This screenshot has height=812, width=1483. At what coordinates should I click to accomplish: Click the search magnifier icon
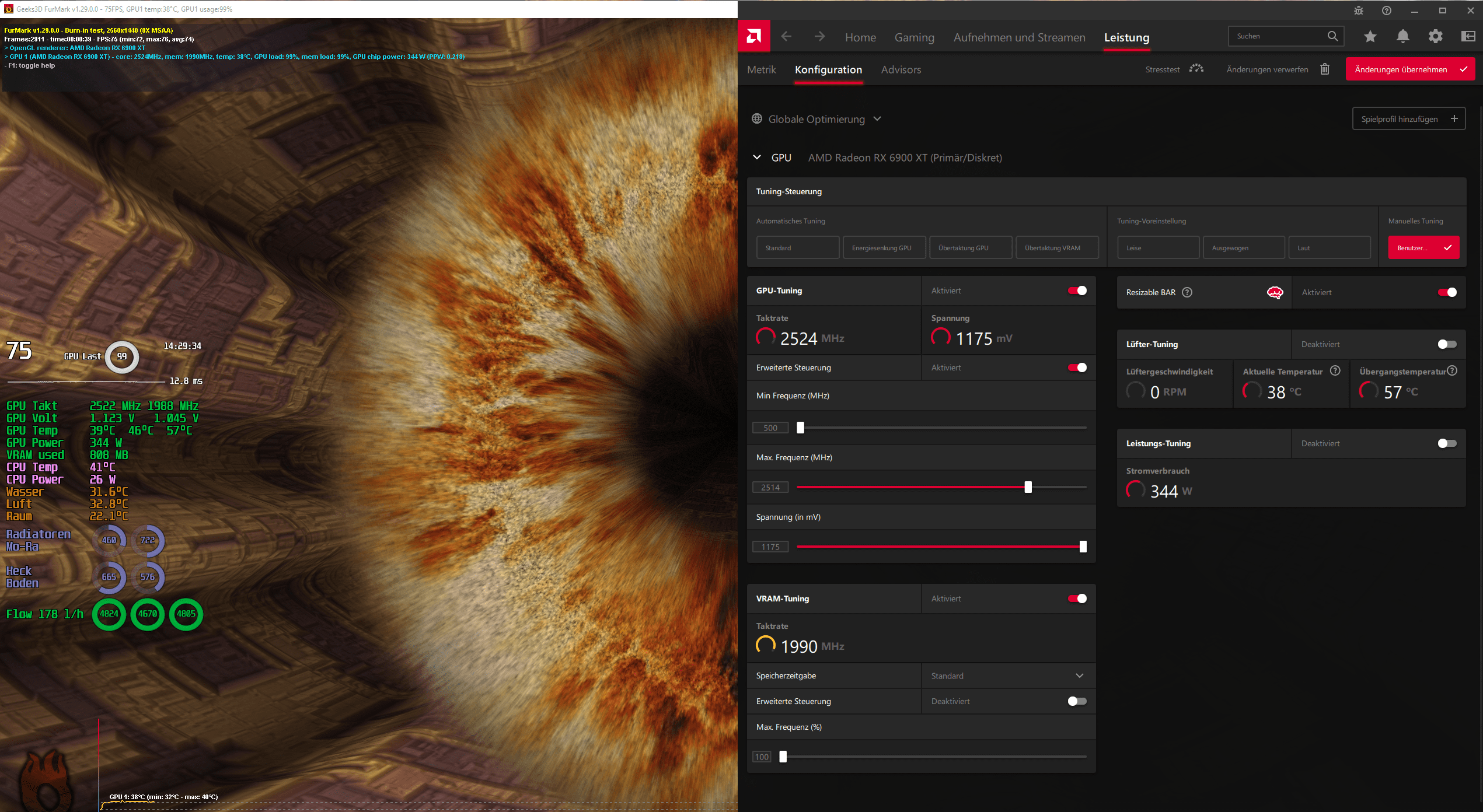point(1332,36)
